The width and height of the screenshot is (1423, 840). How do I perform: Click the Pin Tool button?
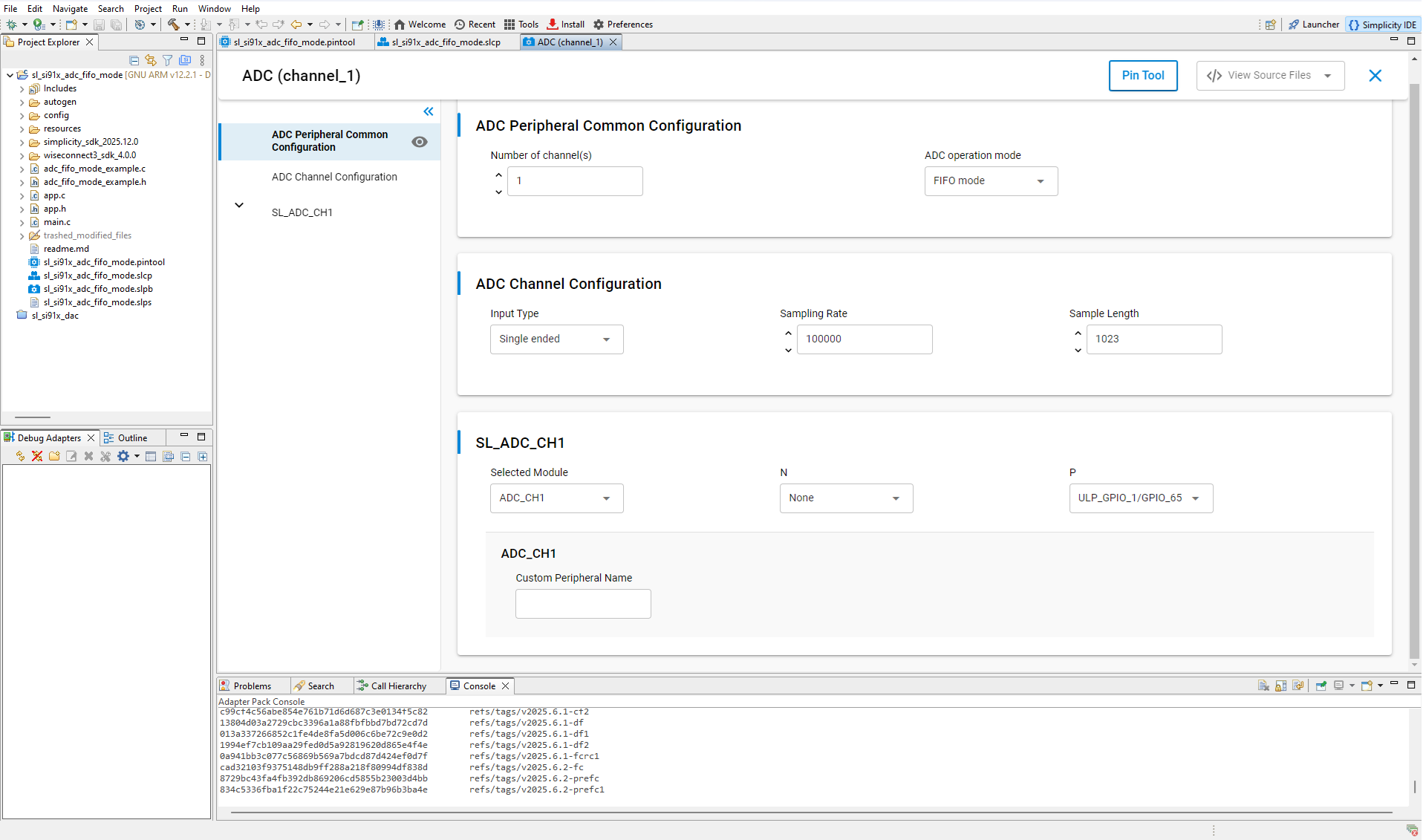pyautogui.click(x=1142, y=76)
